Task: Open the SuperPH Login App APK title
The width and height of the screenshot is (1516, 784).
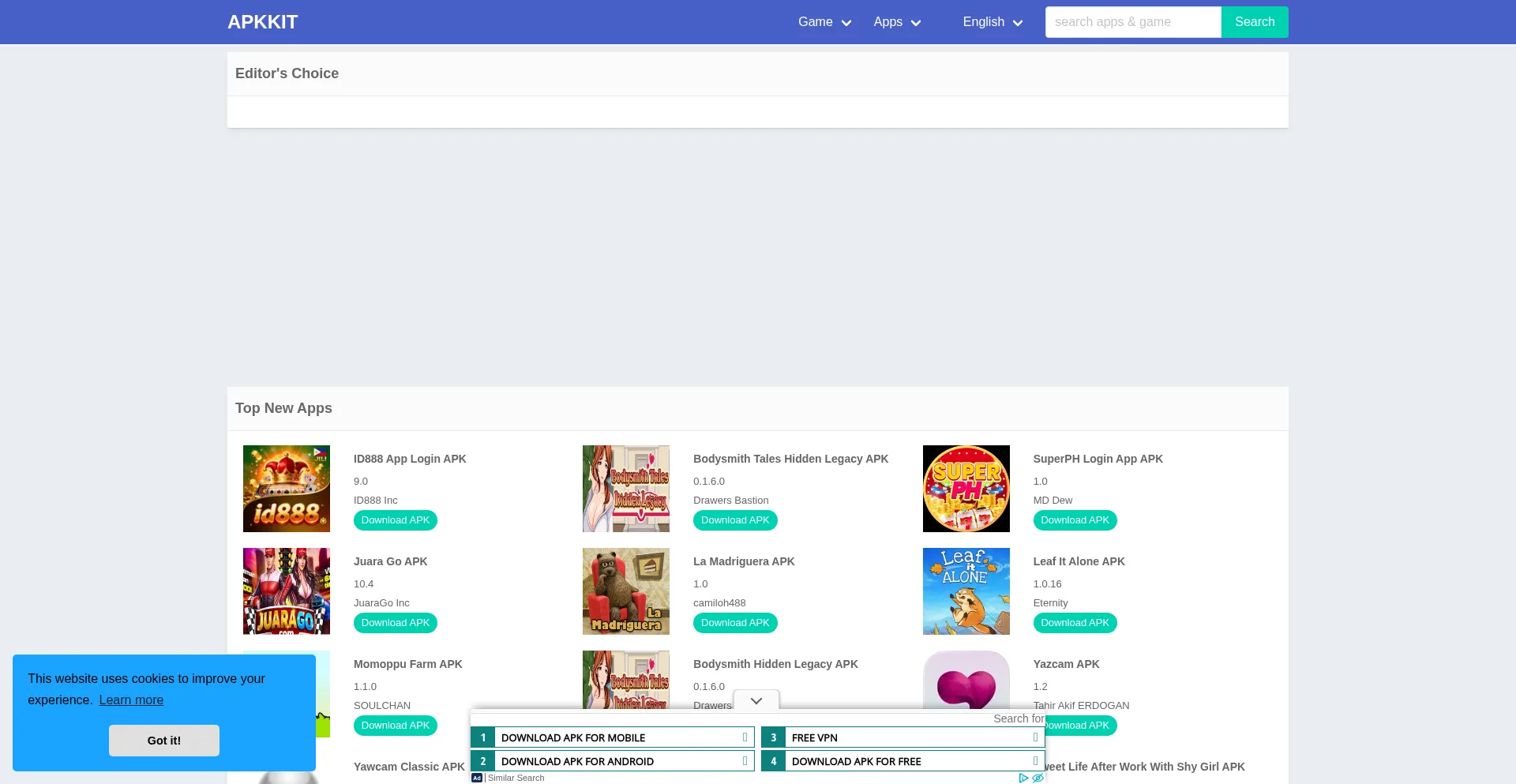Action: point(1098,459)
